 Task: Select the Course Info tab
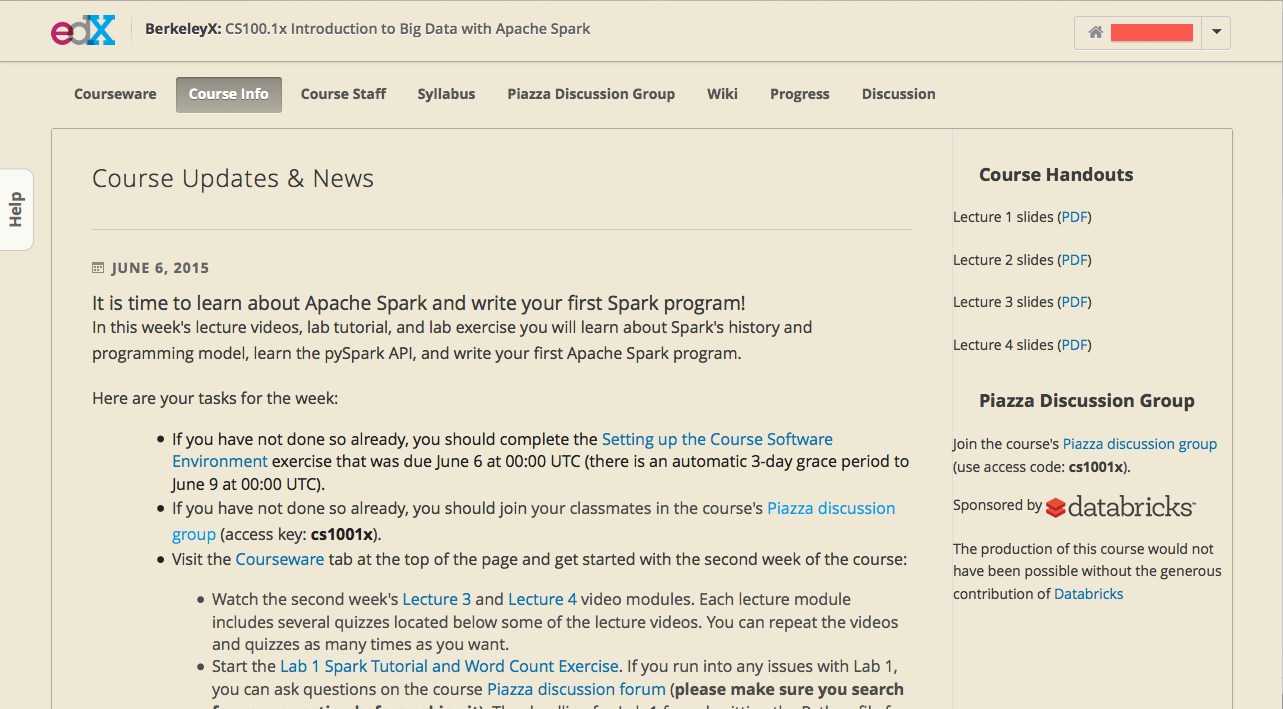pos(228,94)
